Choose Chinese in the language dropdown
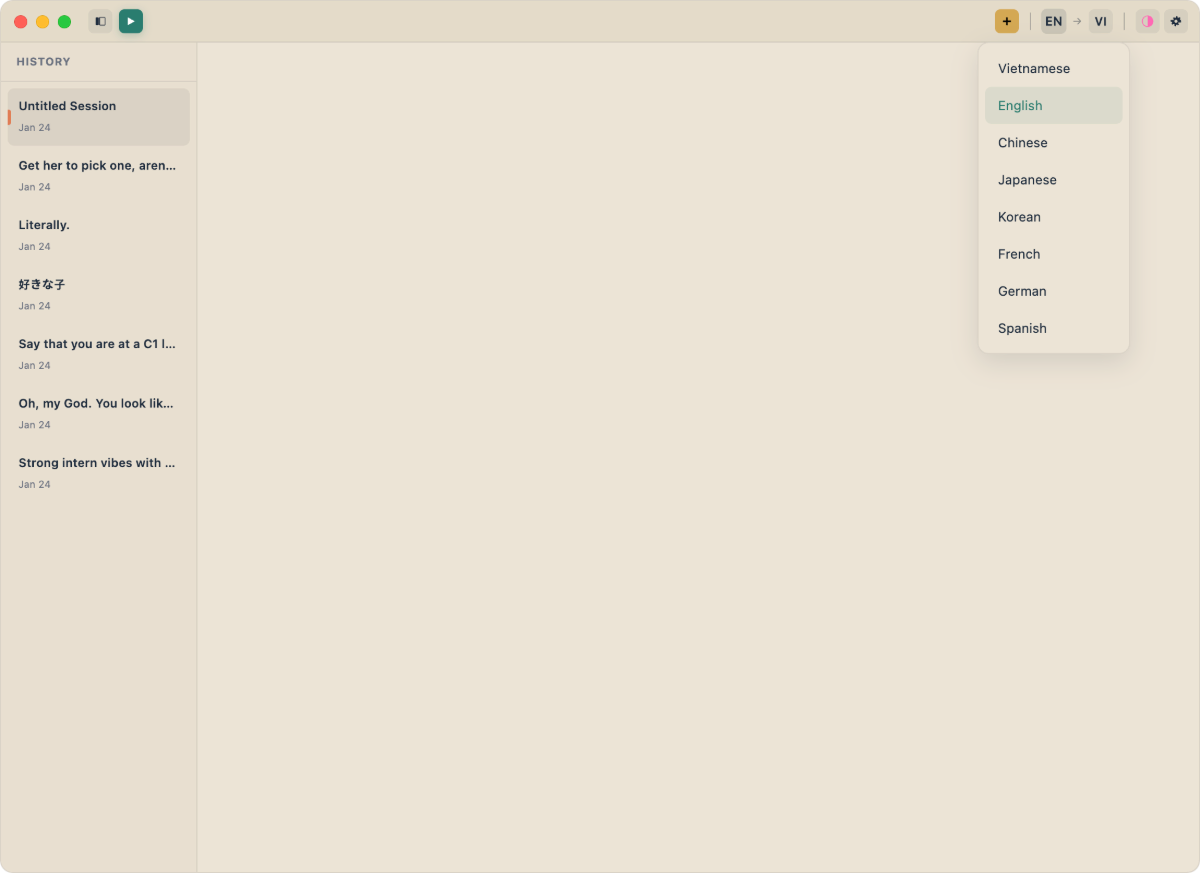Screen dimensions: 1200x873 coord(1022,142)
